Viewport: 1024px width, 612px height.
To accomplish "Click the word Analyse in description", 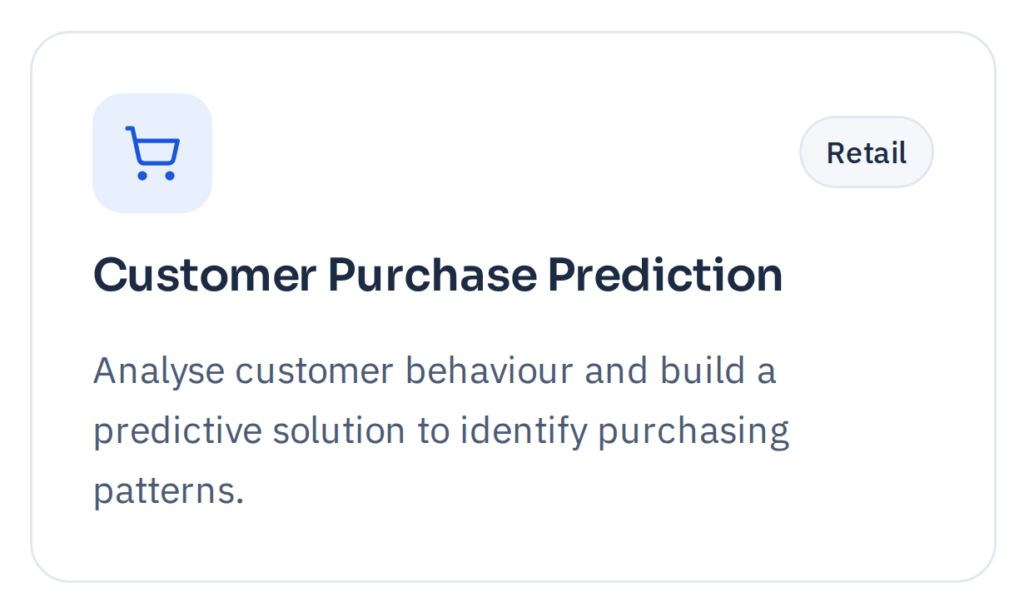I will 159,372.
